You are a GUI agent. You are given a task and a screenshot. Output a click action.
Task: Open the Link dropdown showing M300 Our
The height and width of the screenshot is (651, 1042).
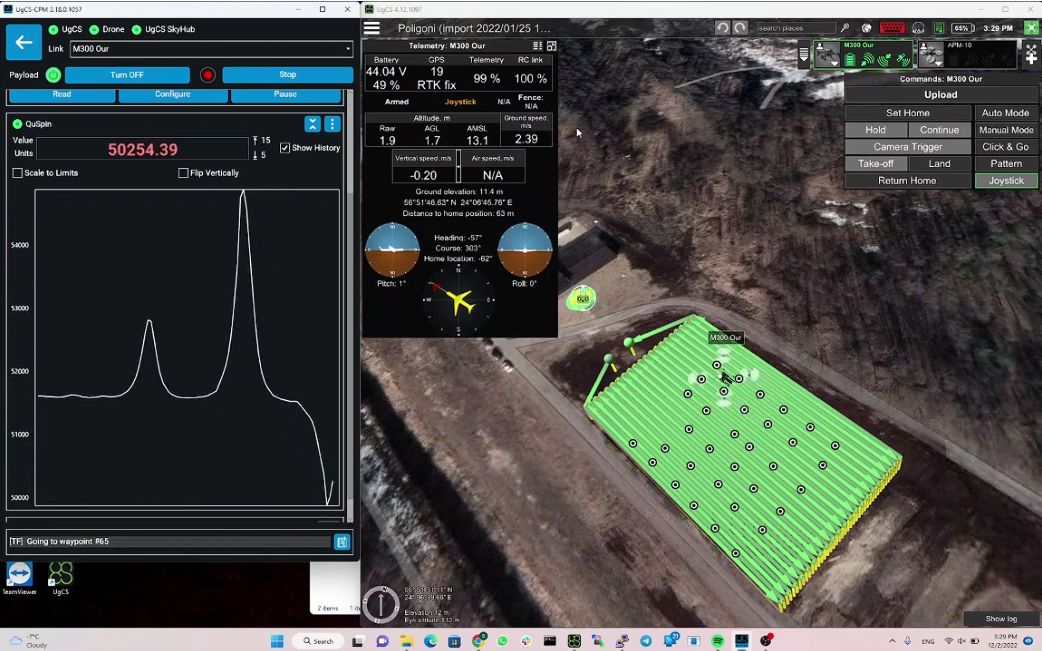pyautogui.click(x=211, y=48)
